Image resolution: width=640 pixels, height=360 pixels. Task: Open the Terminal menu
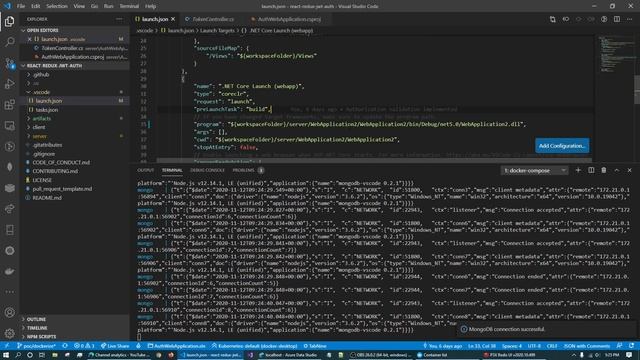click(x=129, y=6)
